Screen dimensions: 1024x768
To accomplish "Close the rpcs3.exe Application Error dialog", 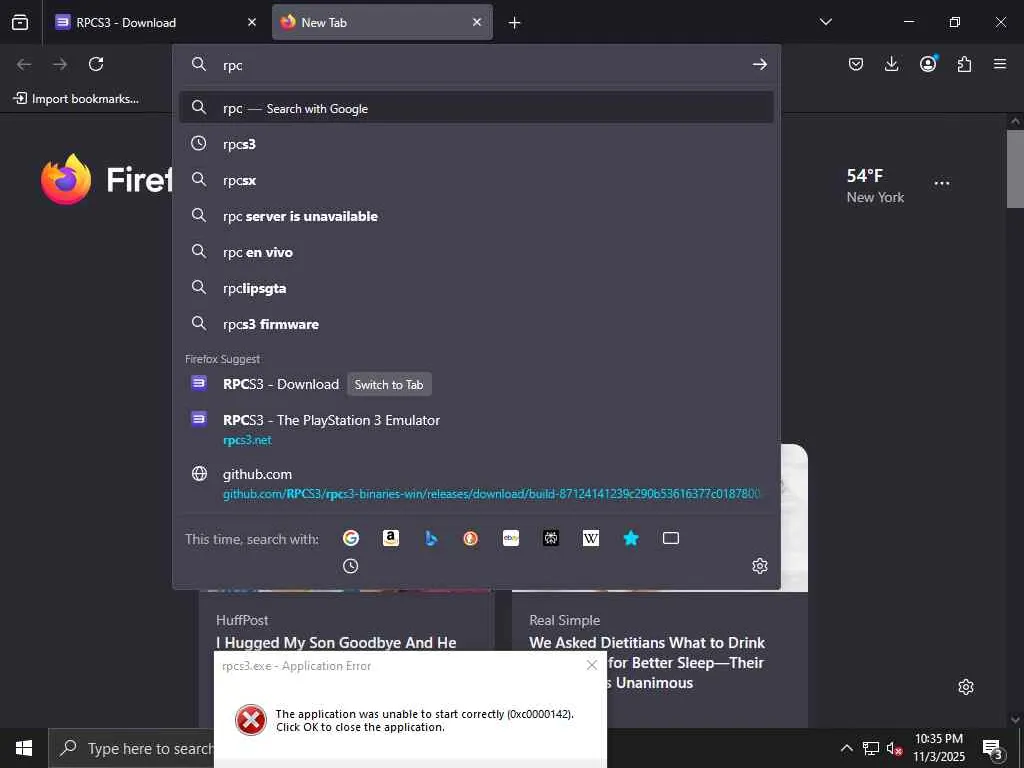I will tap(592, 665).
